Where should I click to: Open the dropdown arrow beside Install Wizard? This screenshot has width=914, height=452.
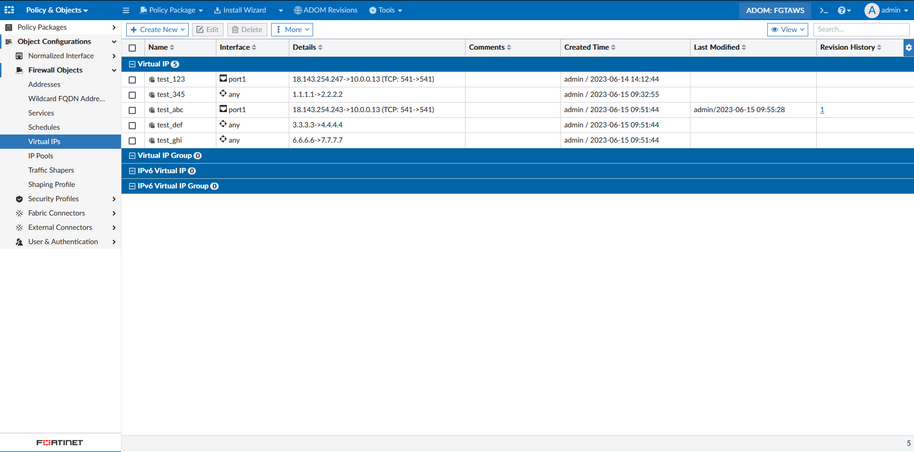click(x=281, y=10)
